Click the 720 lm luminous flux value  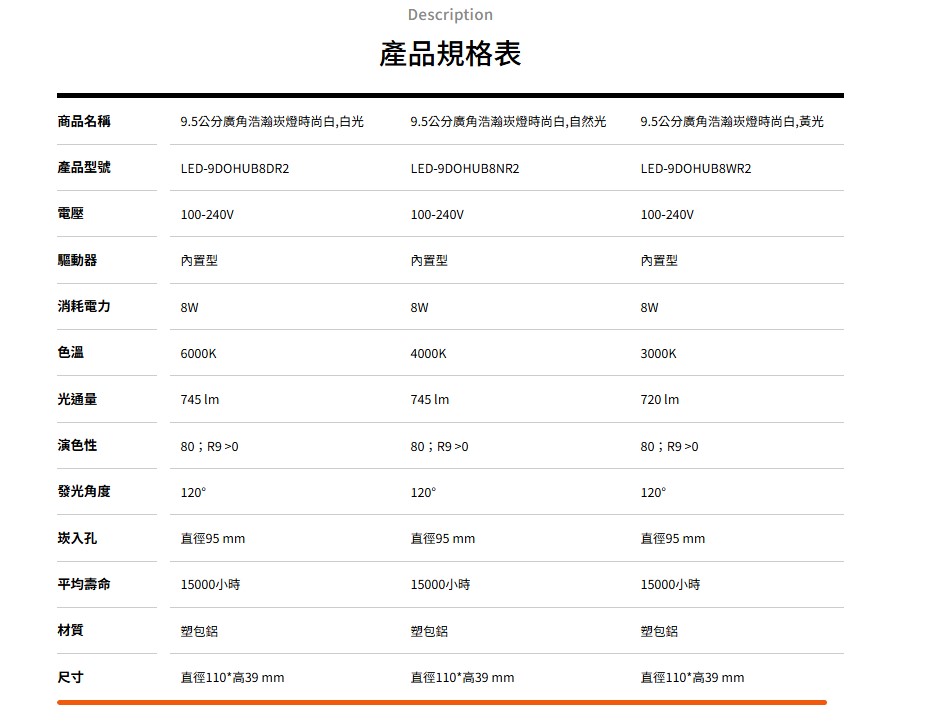660,399
